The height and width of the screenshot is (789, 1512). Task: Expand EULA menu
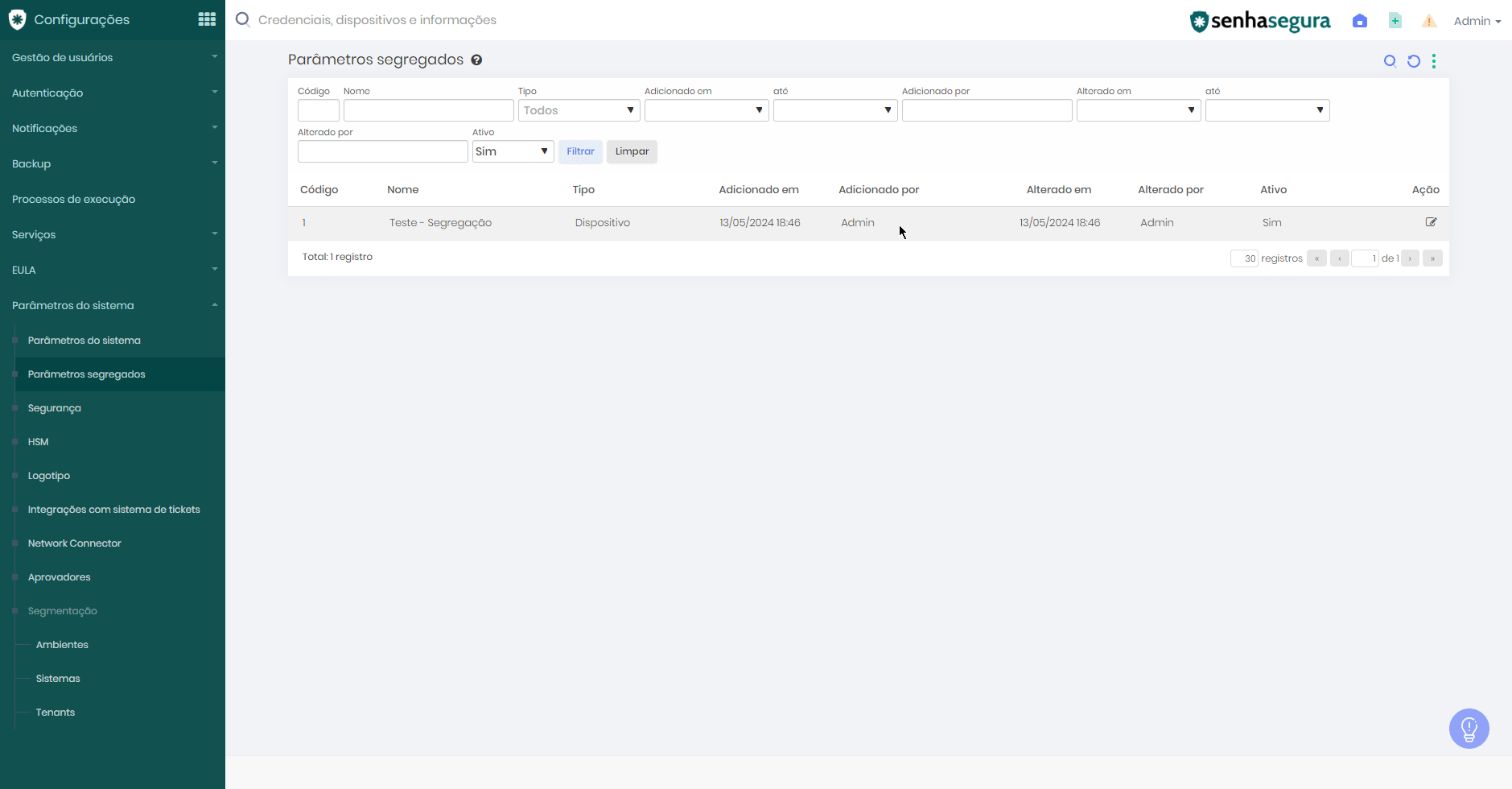pyautogui.click(x=113, y=270)
